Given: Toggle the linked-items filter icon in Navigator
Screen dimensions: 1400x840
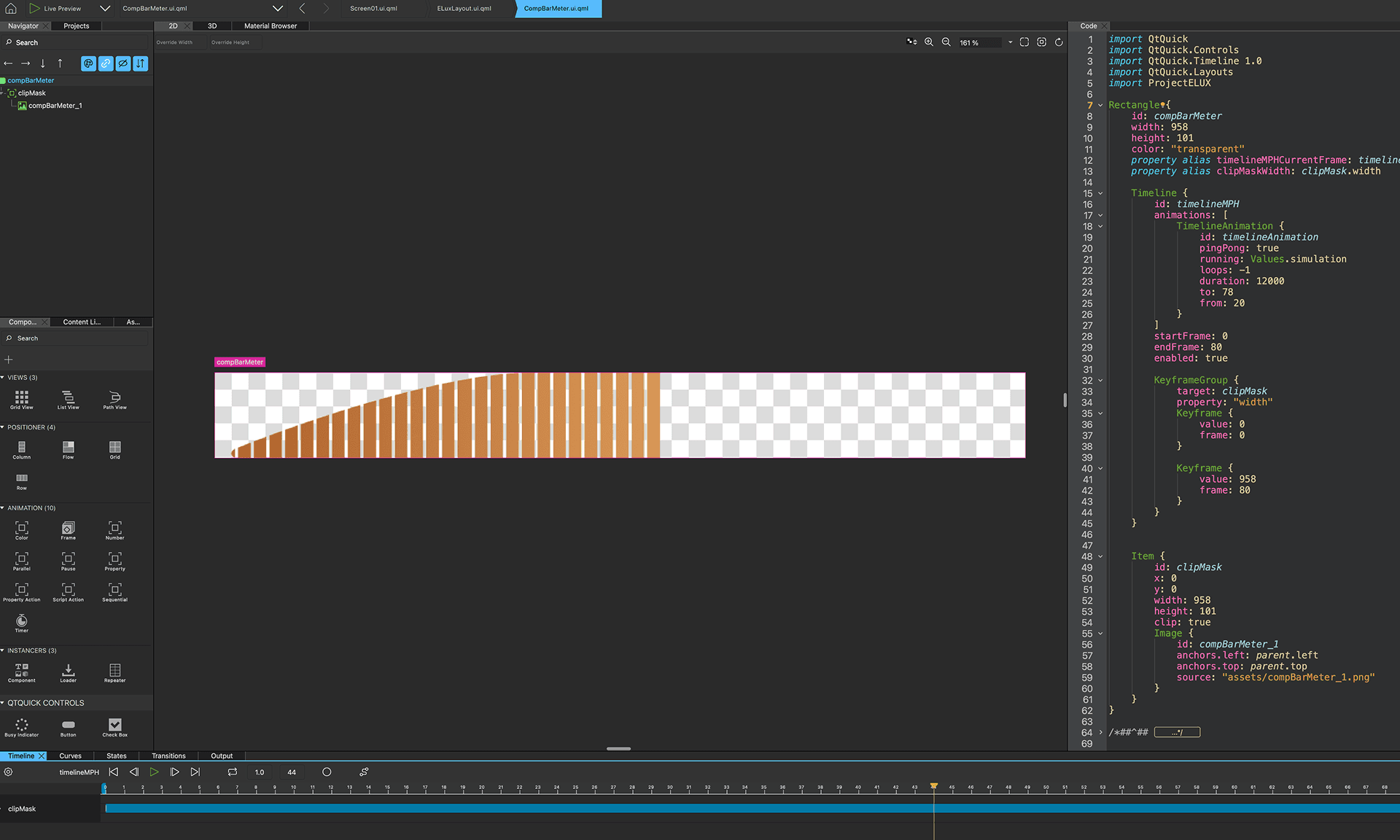Looking at the screenshot, I should (x=106, y=63).
